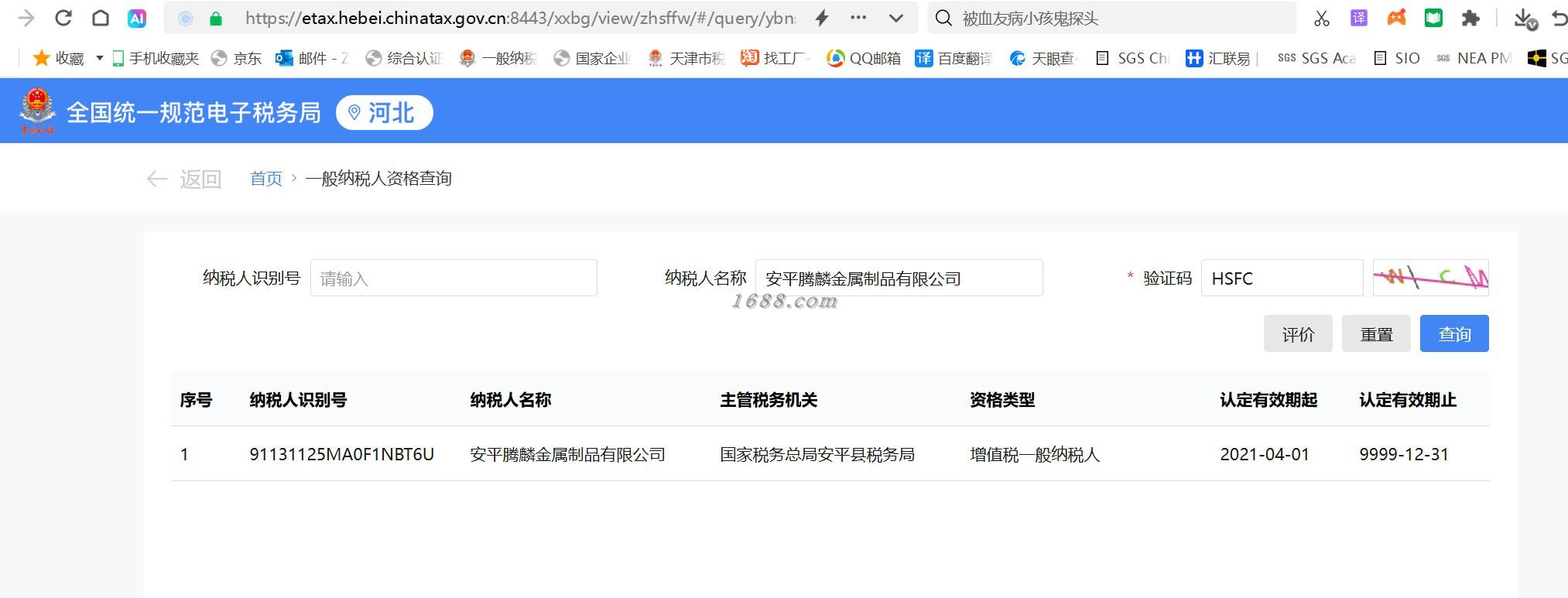This screenshot has height=598, width=1568.
Task: Click the 增值税一般纳税人 cell
Action: click(x=1035, y=454)
